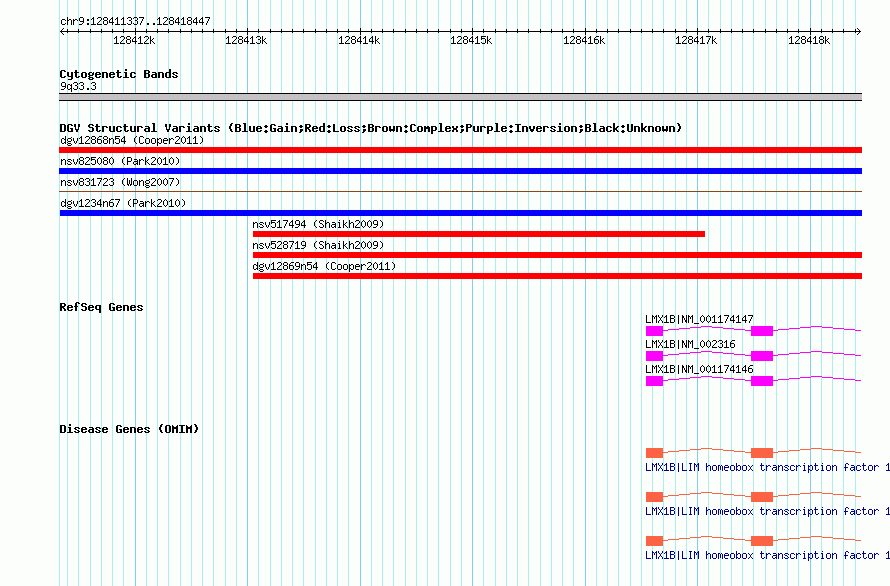Viewport: 890px width, 586px height.
Task: Select the right magenta exon of NM_001174146
Action: click(x=762, y=381)
